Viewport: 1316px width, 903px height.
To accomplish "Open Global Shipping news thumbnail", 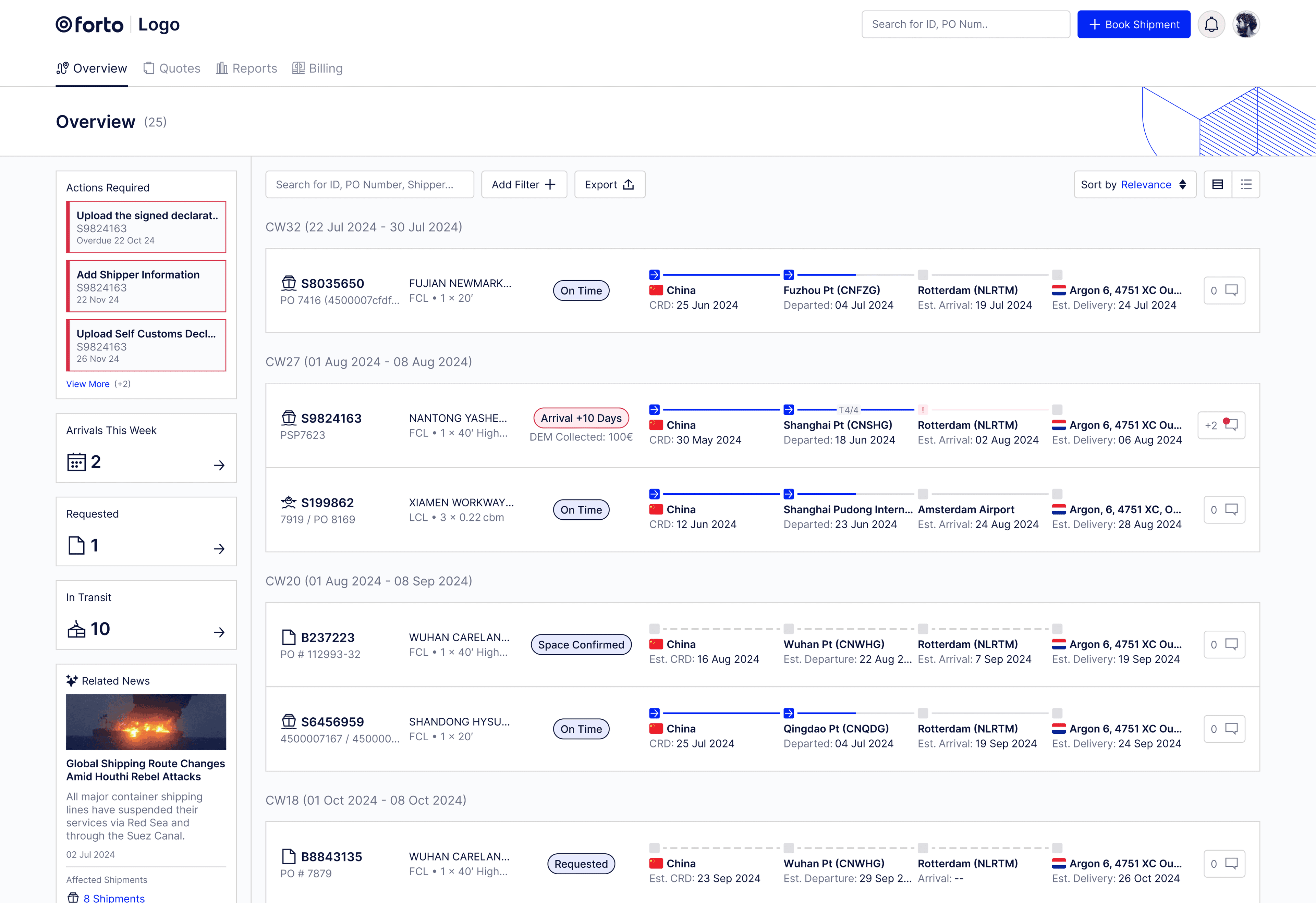I will click(x=146, y=722).
